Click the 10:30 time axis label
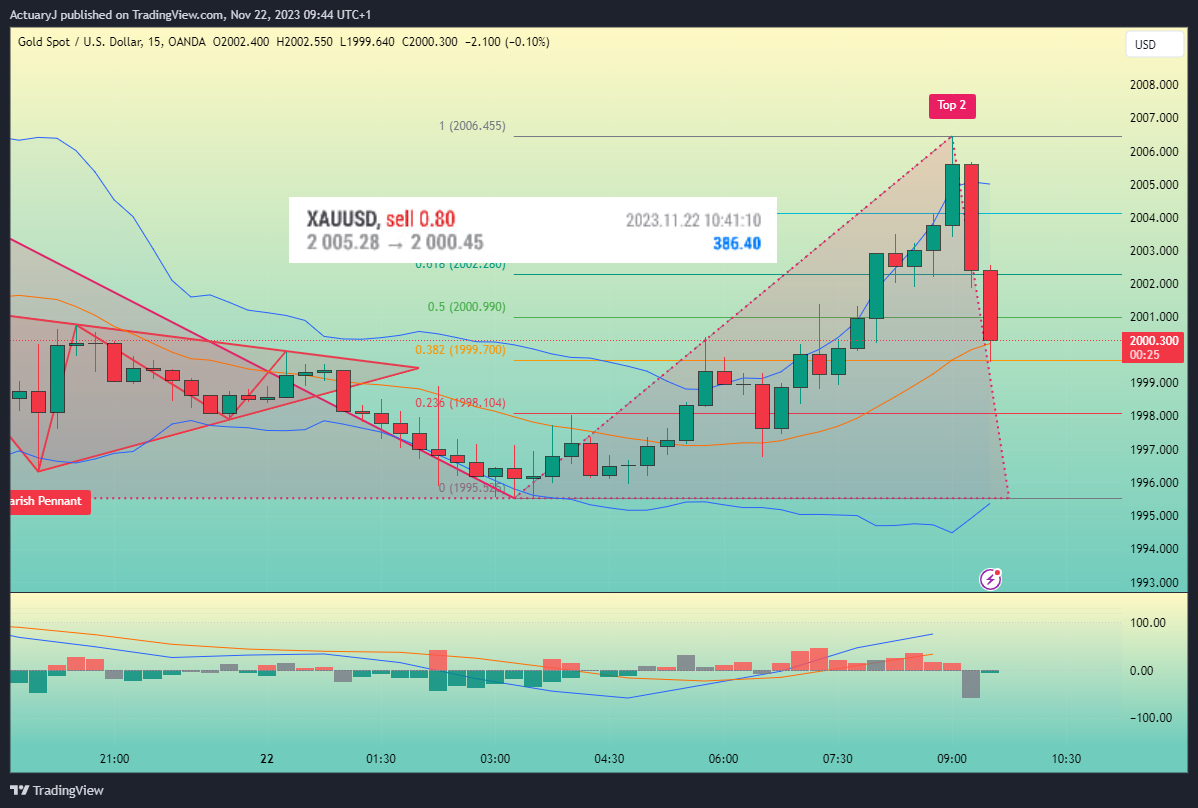The image size is (1198, 808). point(1067,759)
